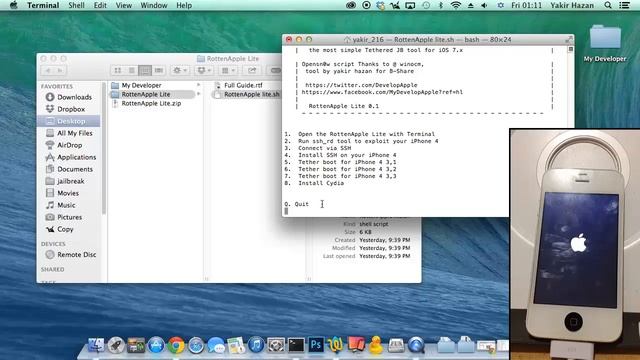Select Desktop in Finder sidebar

69,121
